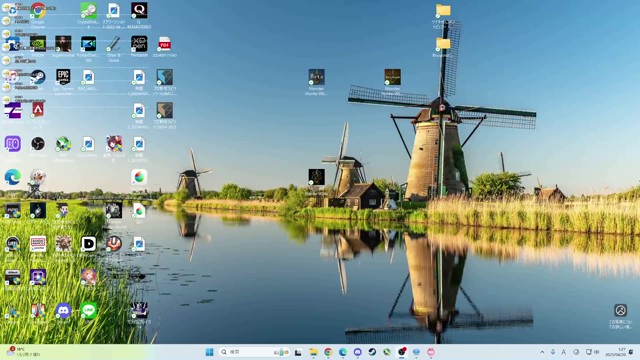
Task: Open the purple Z game shortcut
Action: [x=13, y=110]
